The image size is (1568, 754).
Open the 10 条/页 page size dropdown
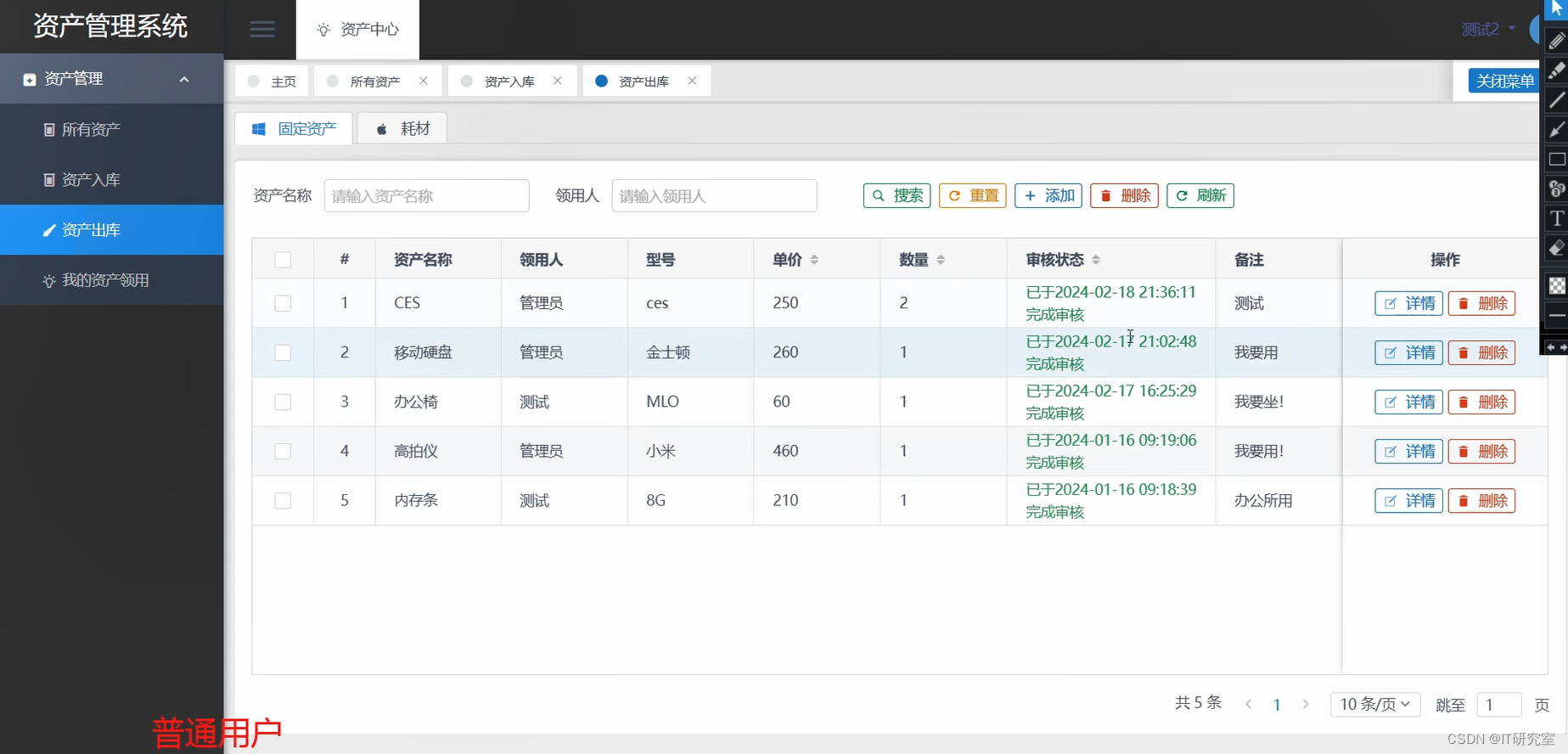click(1374, 705)
